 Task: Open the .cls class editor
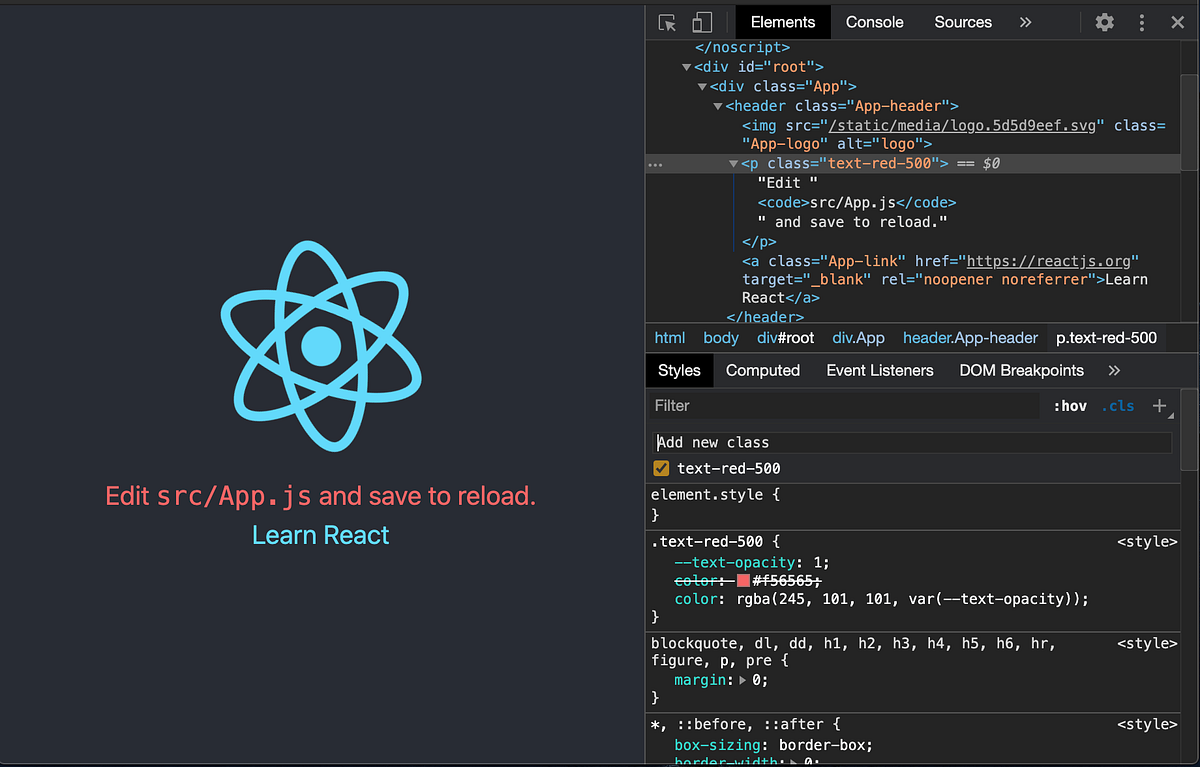pyautogui.click(x=1118, y=405)
